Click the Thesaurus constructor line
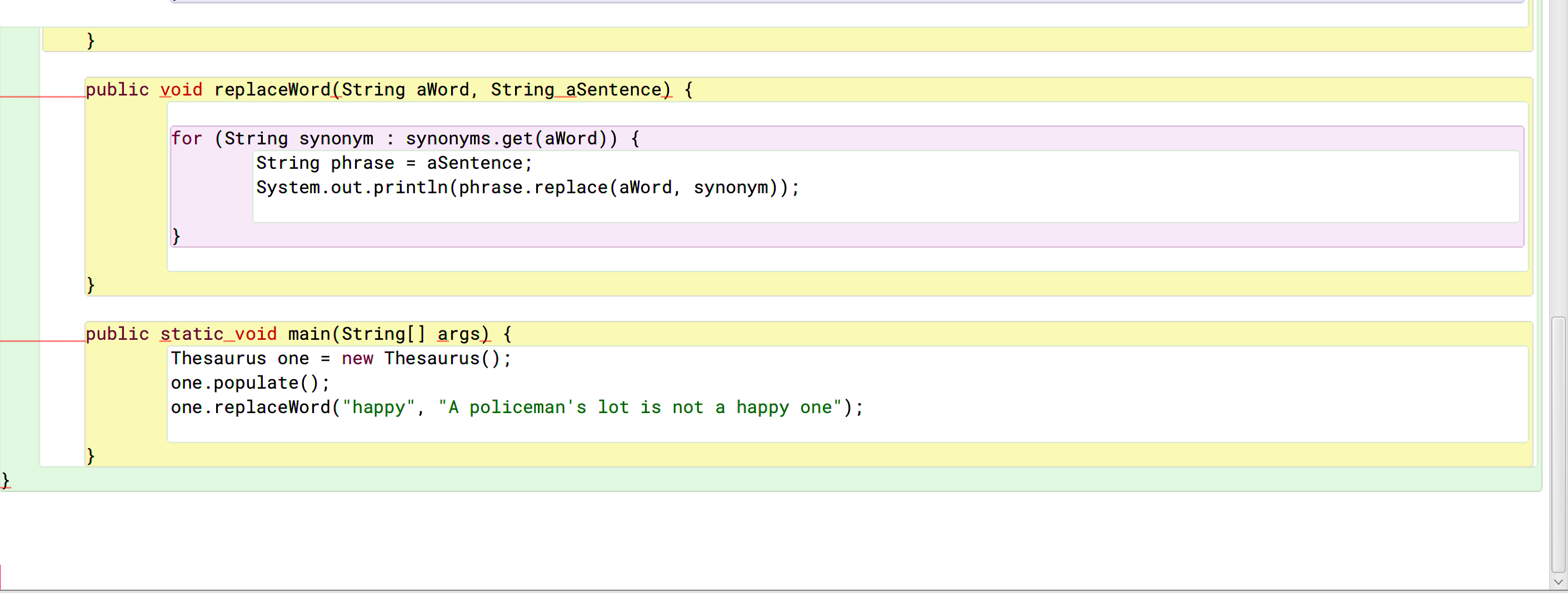Image resolution: width=1568 pixels, height=593 pixels. click(x=341, y=358)
